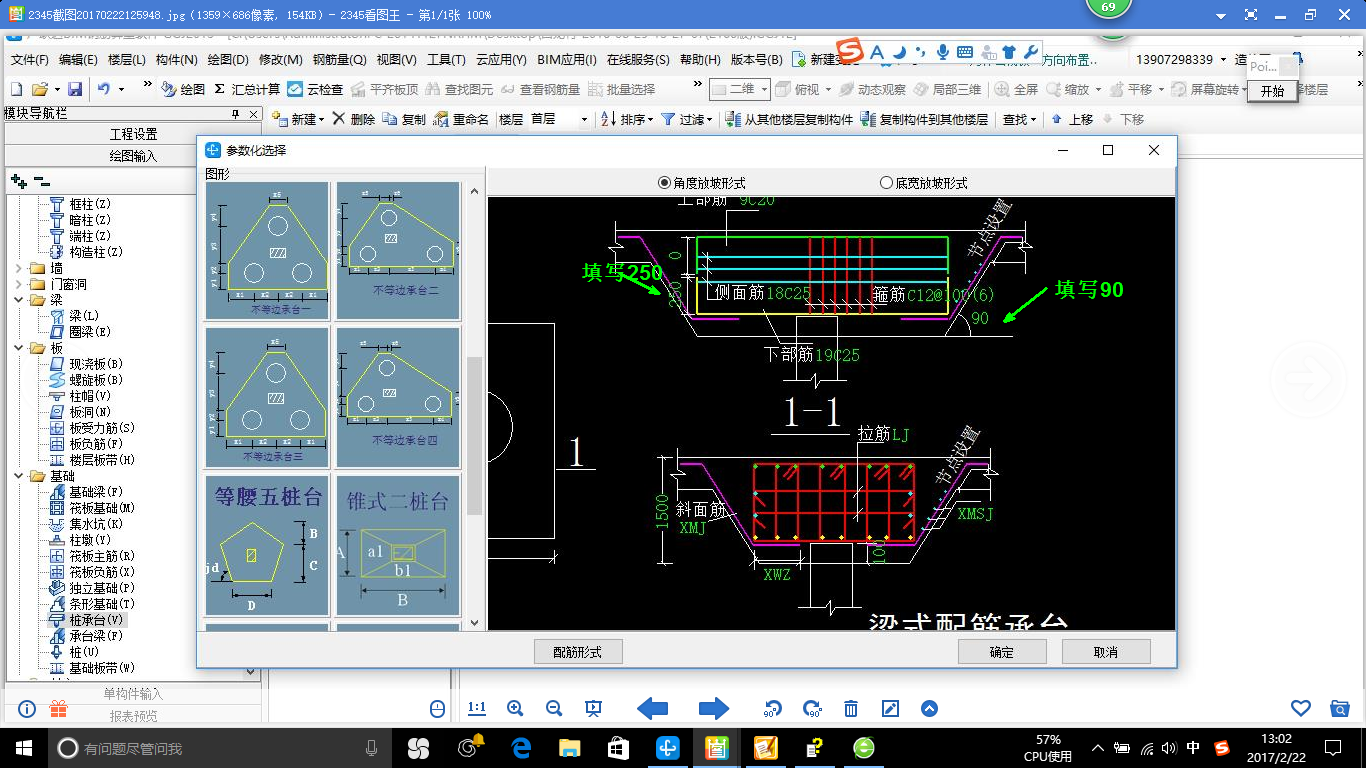Click the 取消 button in dialog
This screenshot has height=768, width=1366.
point(1106,652)
